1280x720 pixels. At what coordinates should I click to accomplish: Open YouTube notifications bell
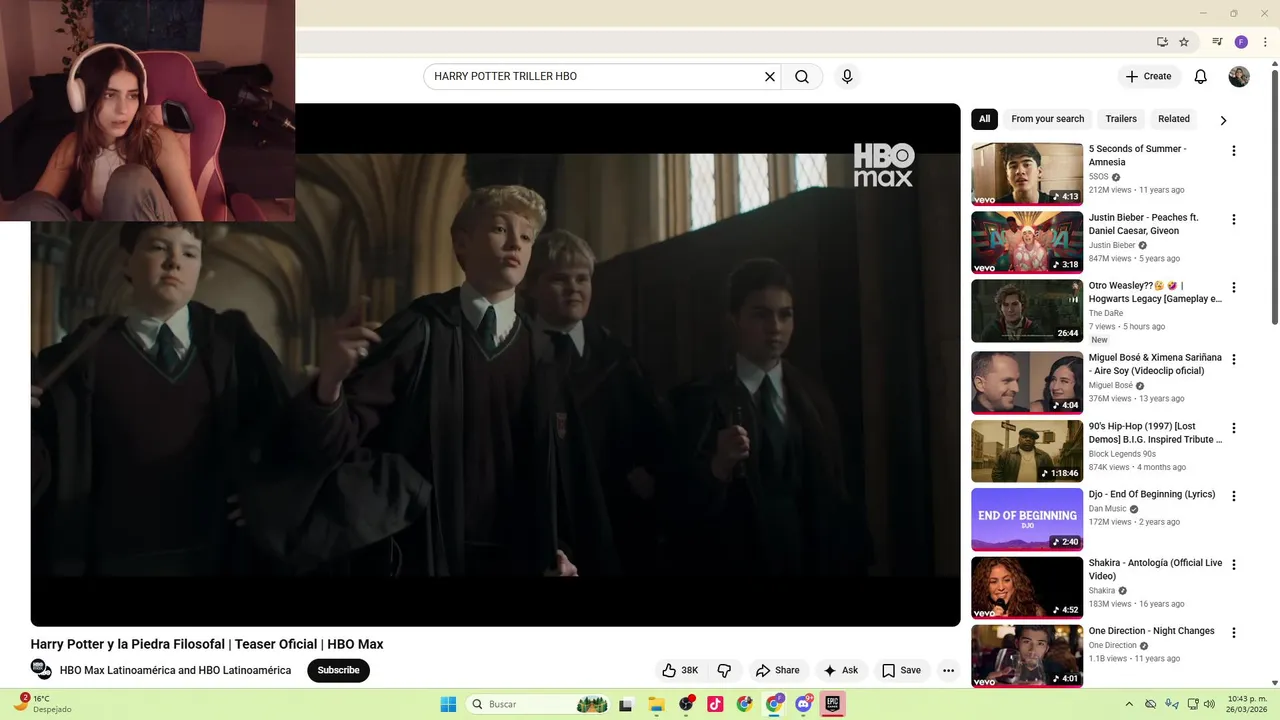click(x=1201, y=76)
